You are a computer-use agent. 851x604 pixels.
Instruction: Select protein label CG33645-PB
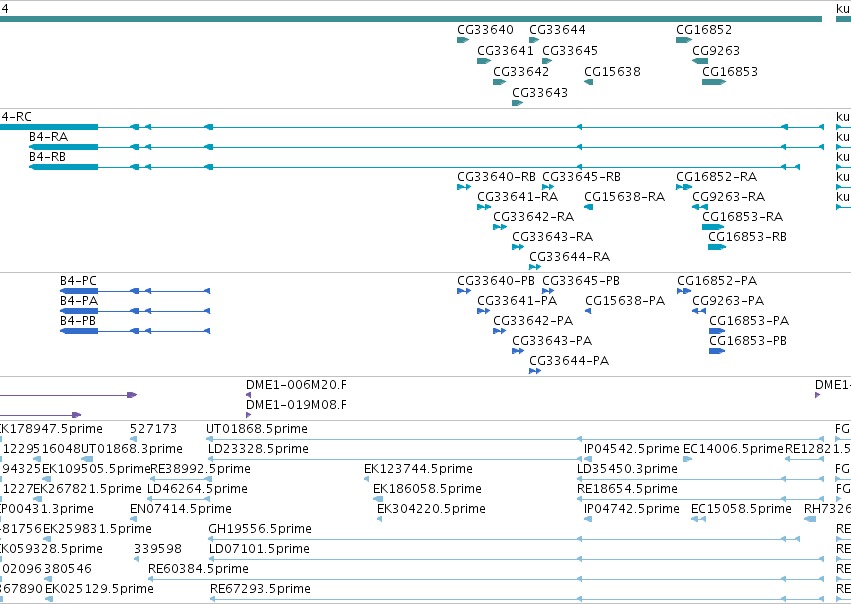point(581,281)
